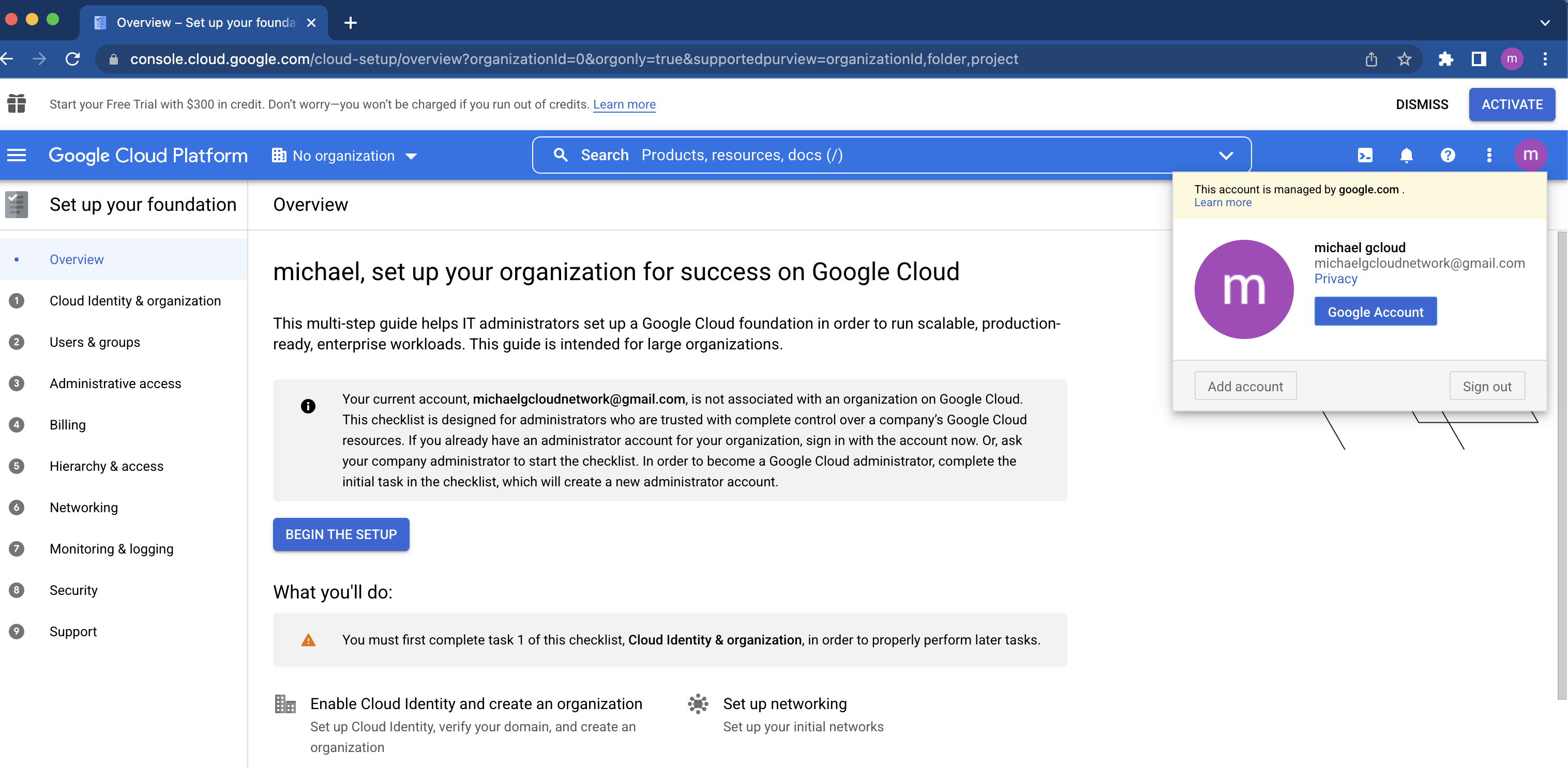This screenshot has height=768, width=1568.
Task: Click the gift icon in trial banner
Action: tap(17, 104)
